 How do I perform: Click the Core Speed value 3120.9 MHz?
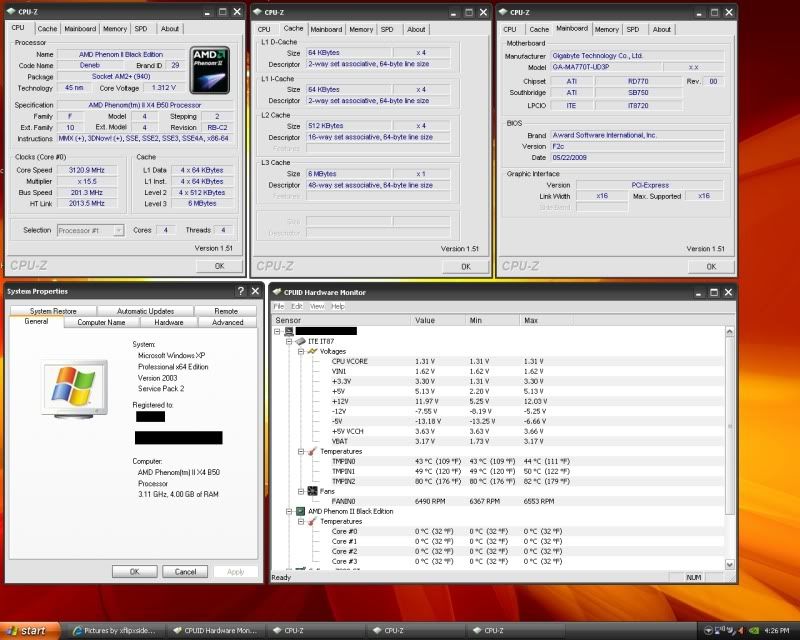pos(86,170)
